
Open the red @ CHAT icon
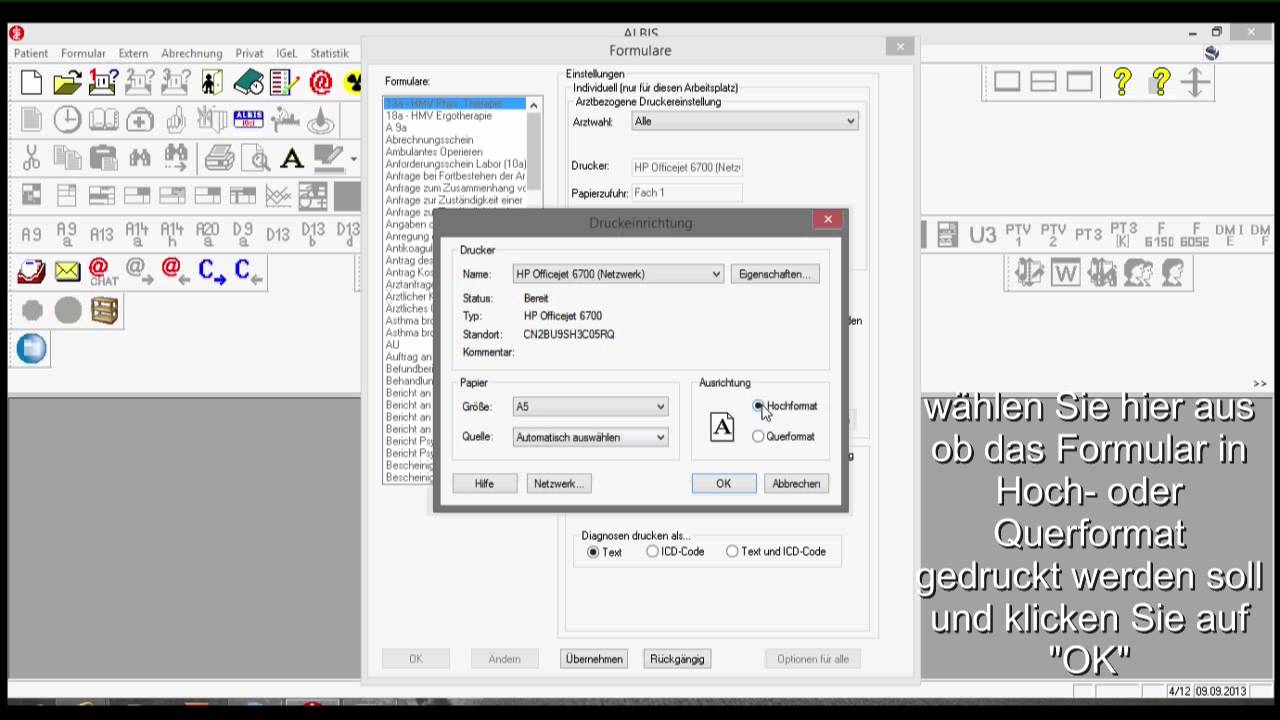pyautogui.click(x=102, y=271)
